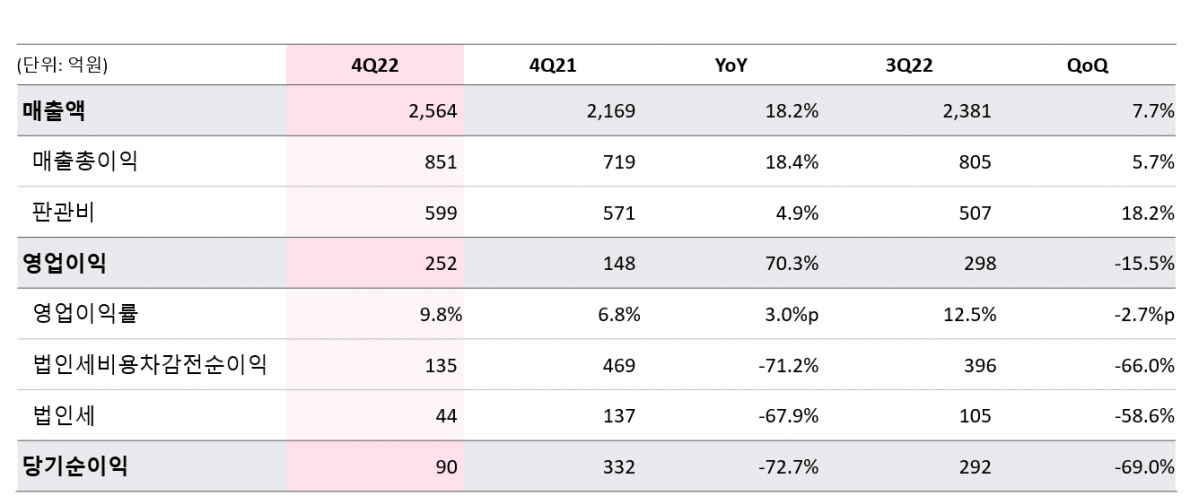Click the 단위: 억원 unit label
This screenshot has width=1199, height=496.
(62, 66)
